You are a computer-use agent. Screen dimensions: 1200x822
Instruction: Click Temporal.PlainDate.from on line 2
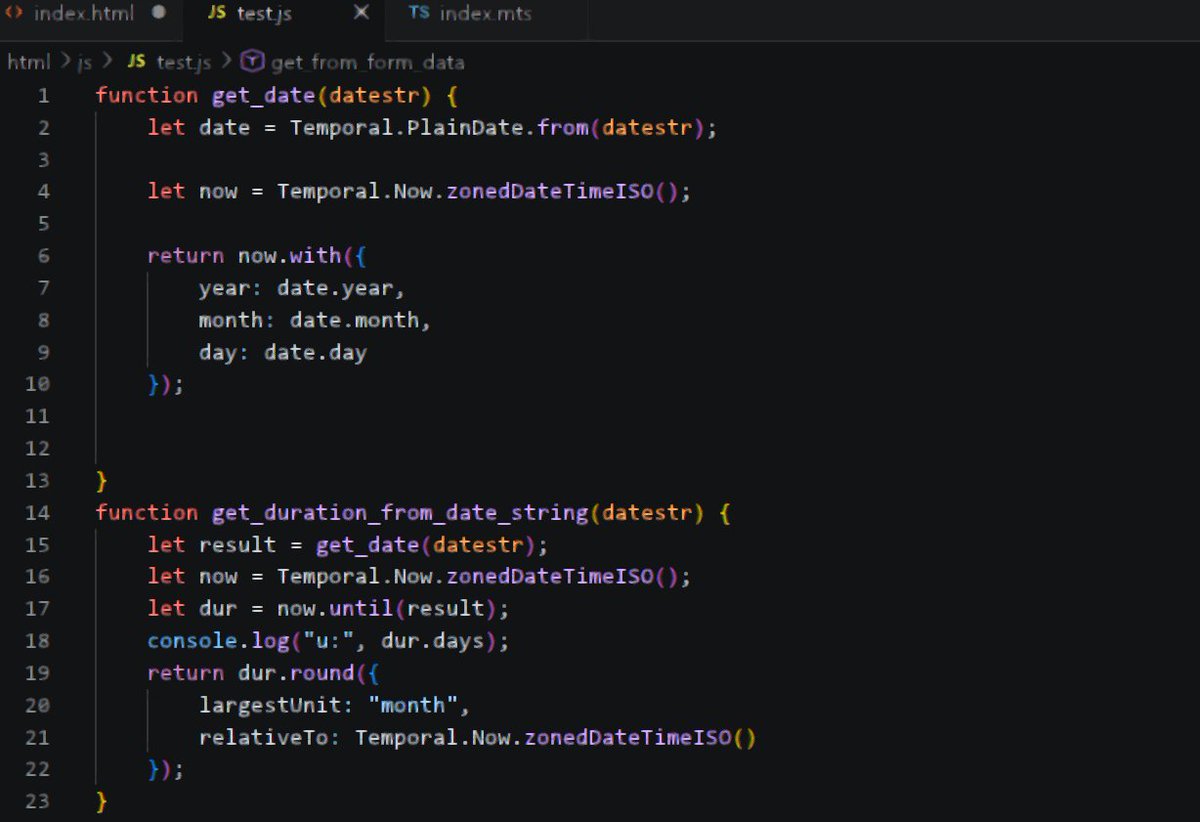439,128
